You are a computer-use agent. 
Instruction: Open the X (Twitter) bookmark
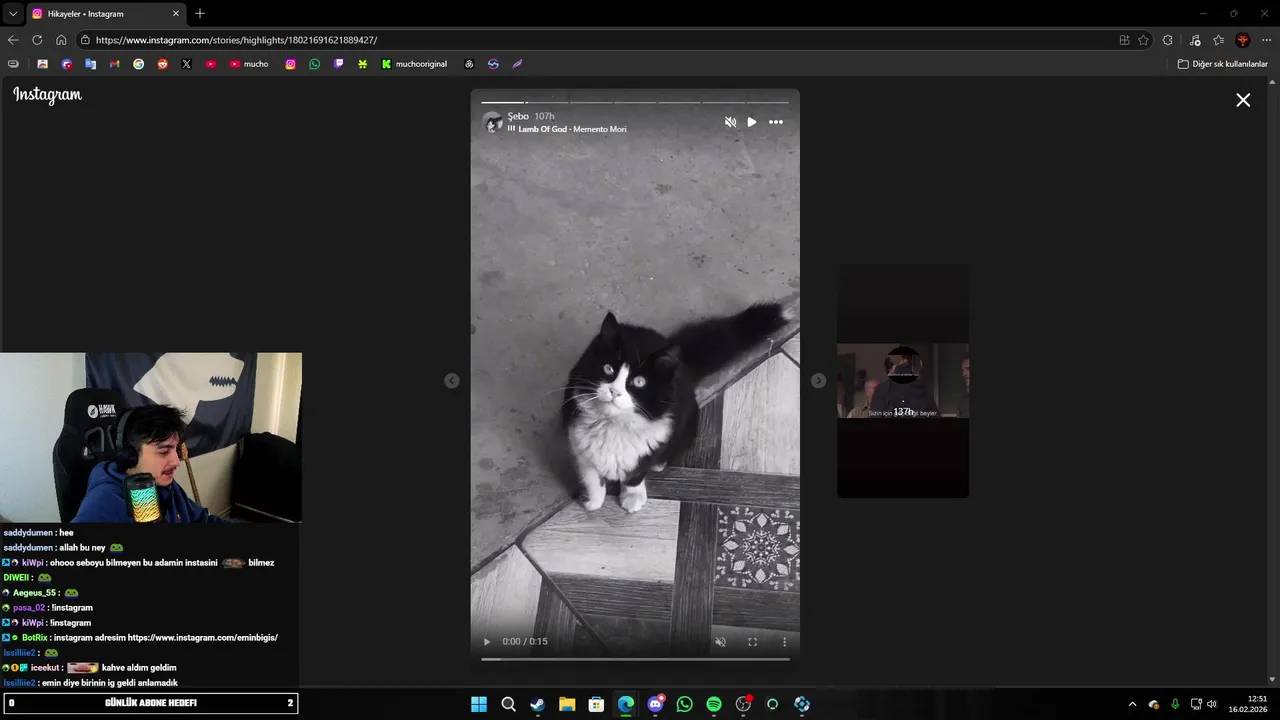(186, 64)
